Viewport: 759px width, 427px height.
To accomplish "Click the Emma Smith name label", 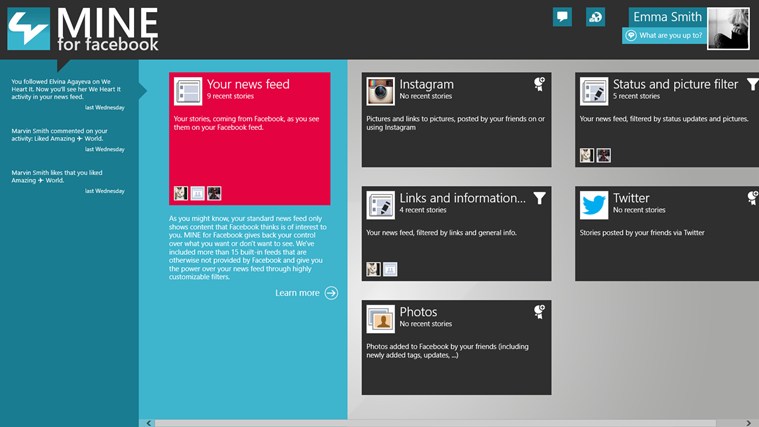I will 667,17.
